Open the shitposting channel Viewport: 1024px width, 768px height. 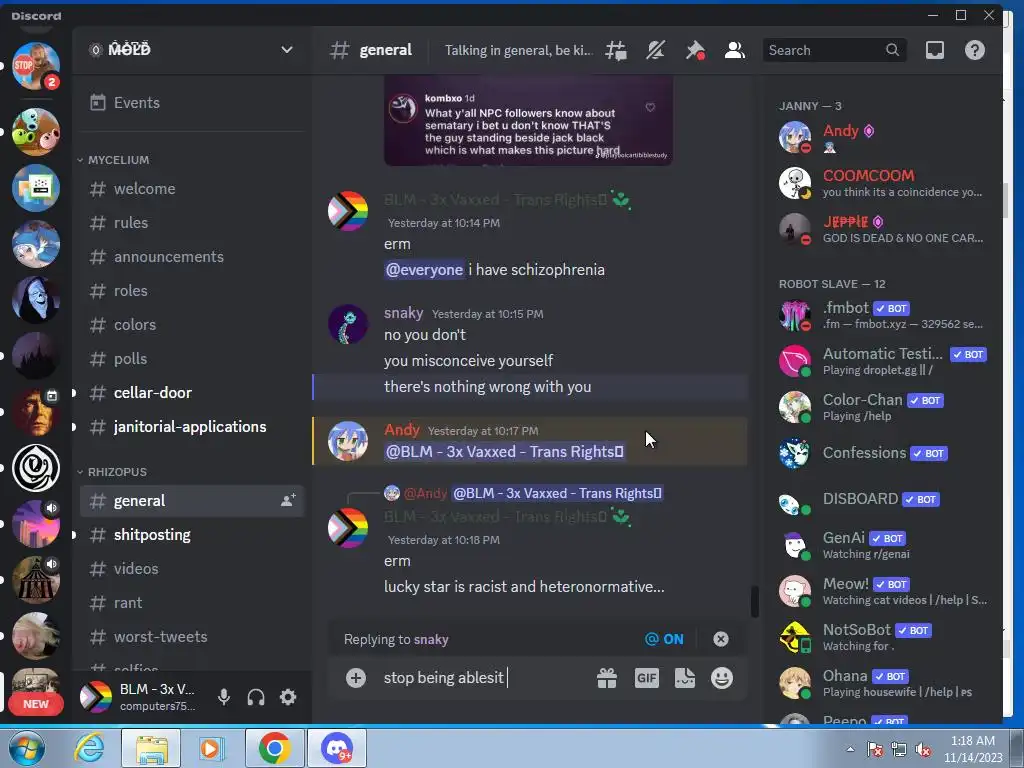(191, 535)
